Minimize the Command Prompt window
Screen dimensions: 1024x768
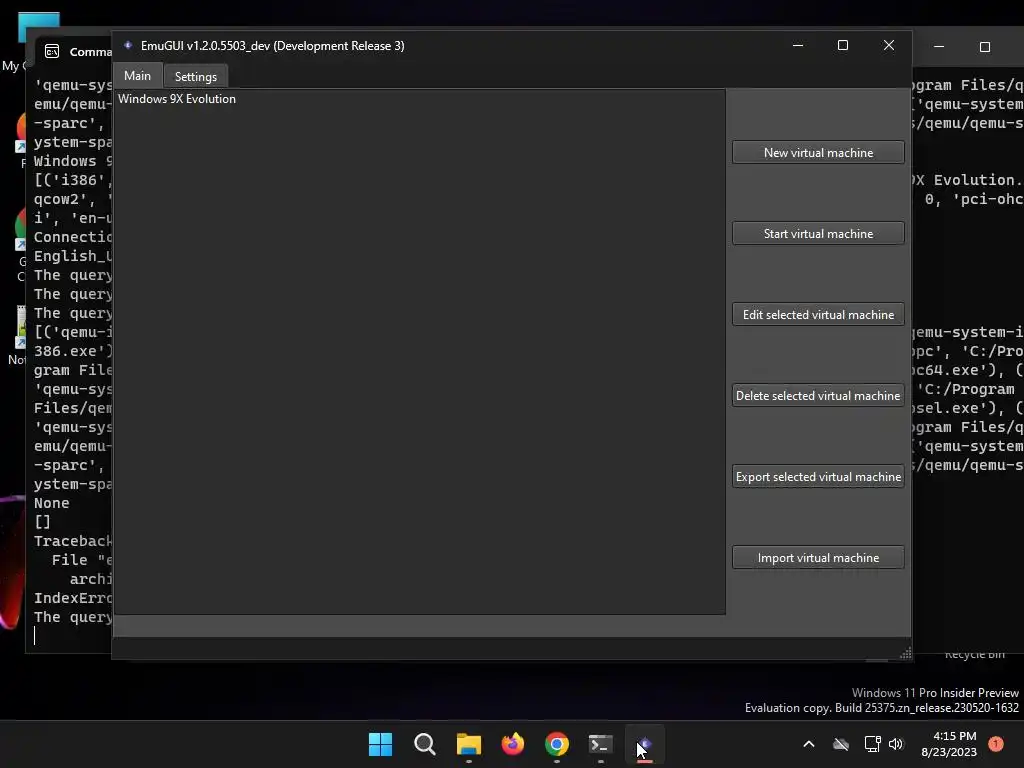pyautogui.click(x=938, y=46)
